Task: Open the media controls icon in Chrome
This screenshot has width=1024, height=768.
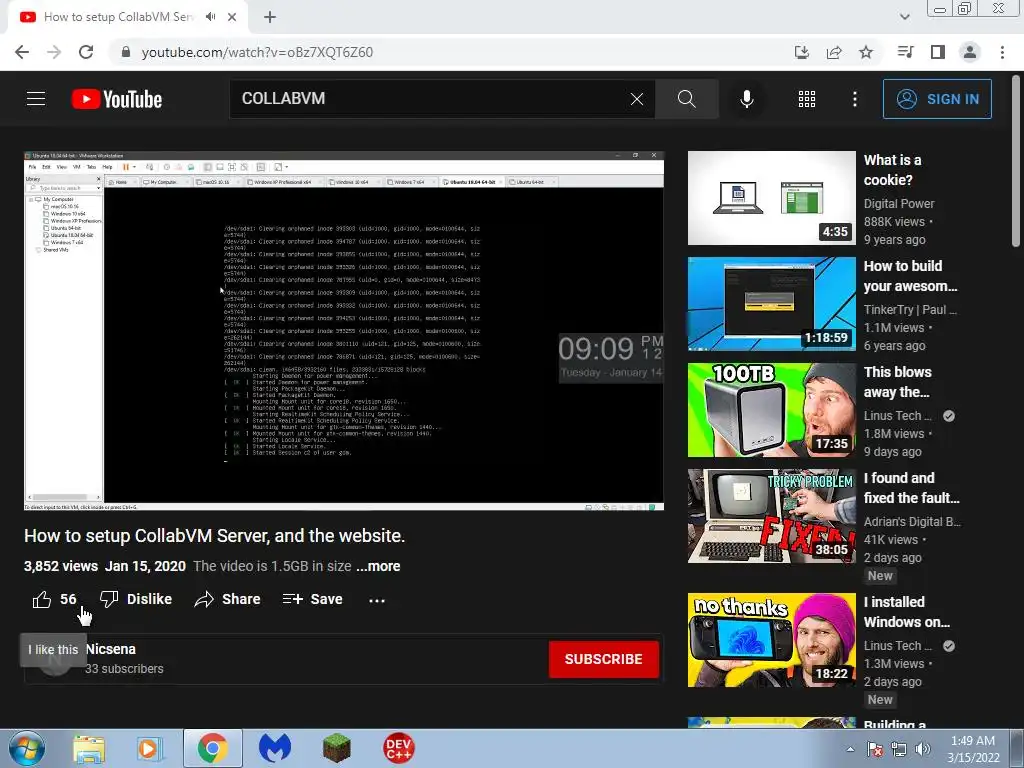Action: [905, 52]
